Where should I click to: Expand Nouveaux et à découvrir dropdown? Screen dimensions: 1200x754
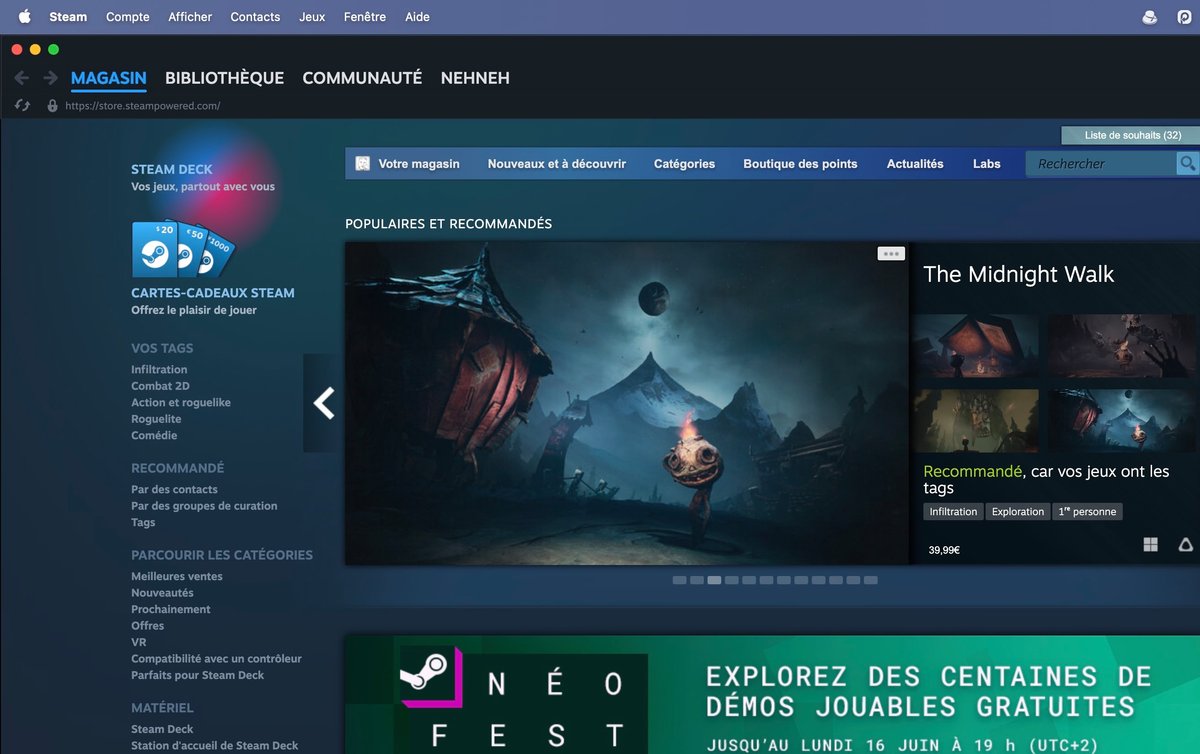557,164
